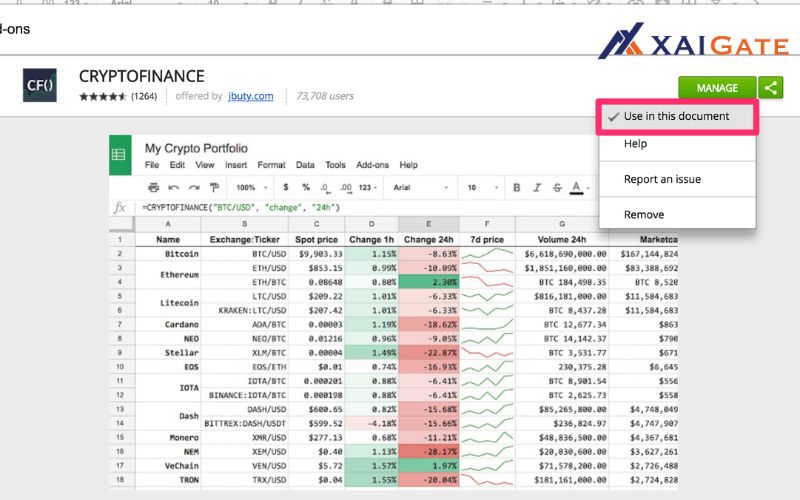Open the 100% zoom dropdown
Viewport: 800px width, 500px height.
click(x=252, y=188)
